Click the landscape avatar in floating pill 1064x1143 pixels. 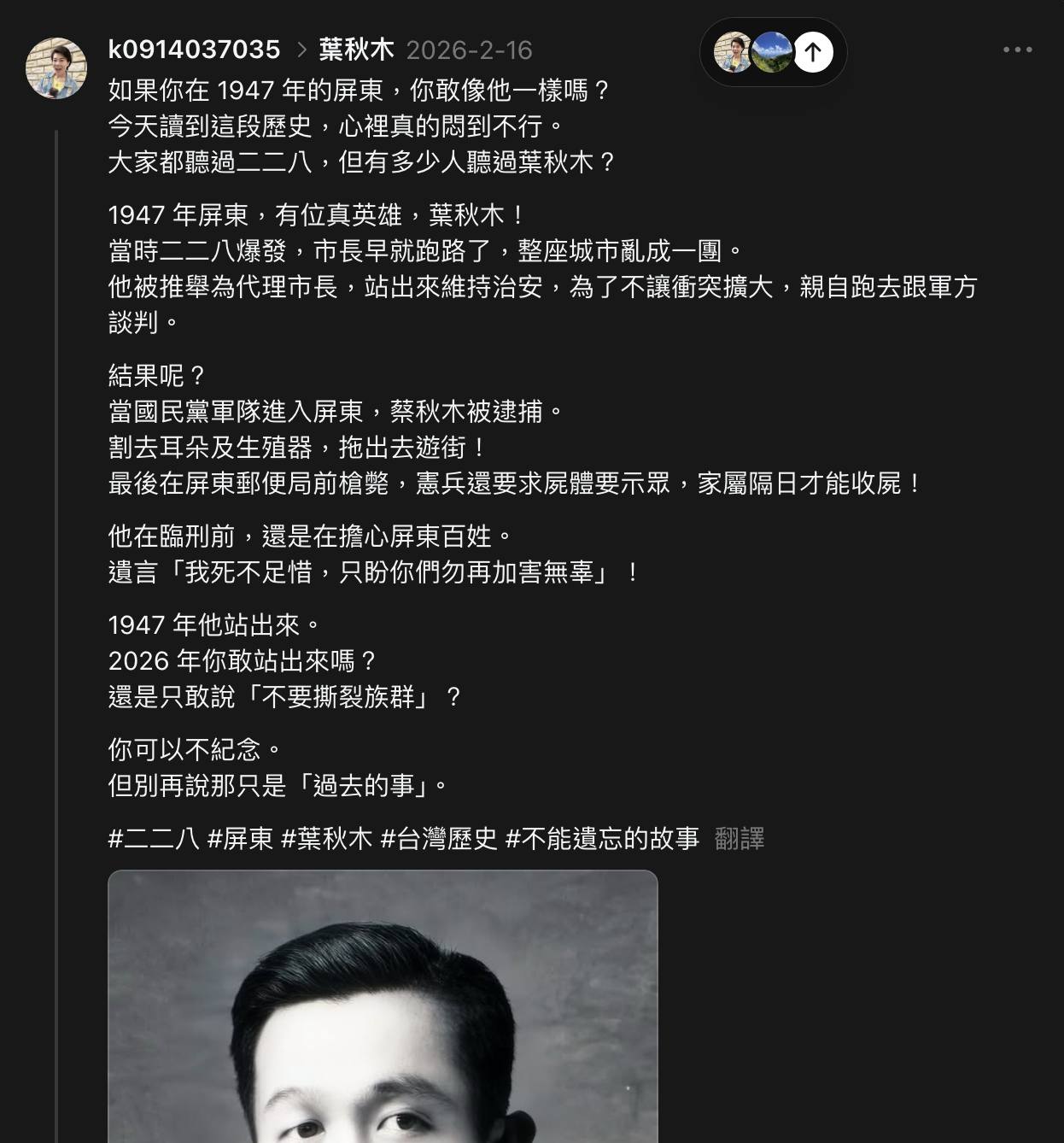coord(771,52)
